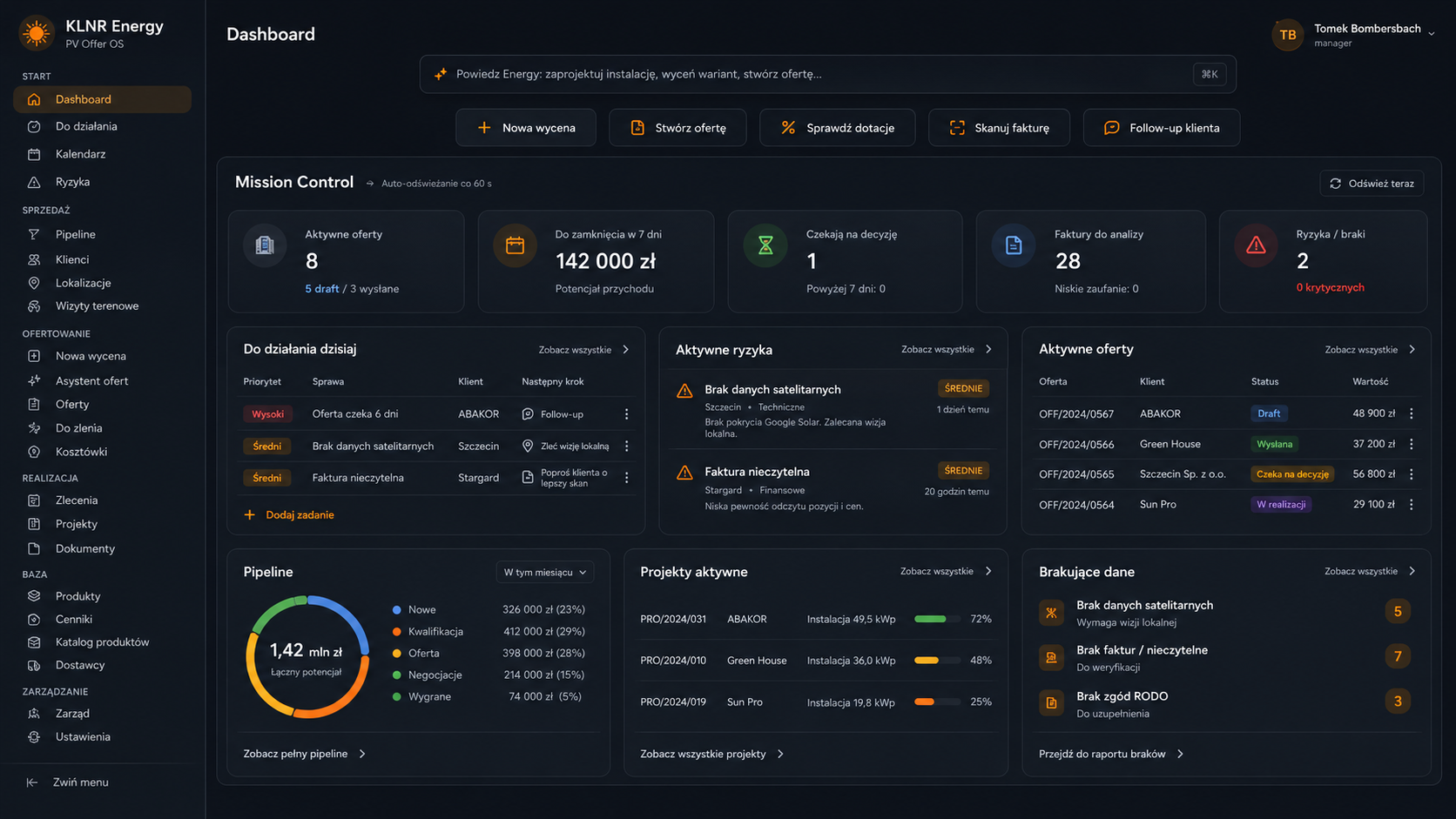Click the ABAKOR project 72% progress bar

click(x=937, y=619)
